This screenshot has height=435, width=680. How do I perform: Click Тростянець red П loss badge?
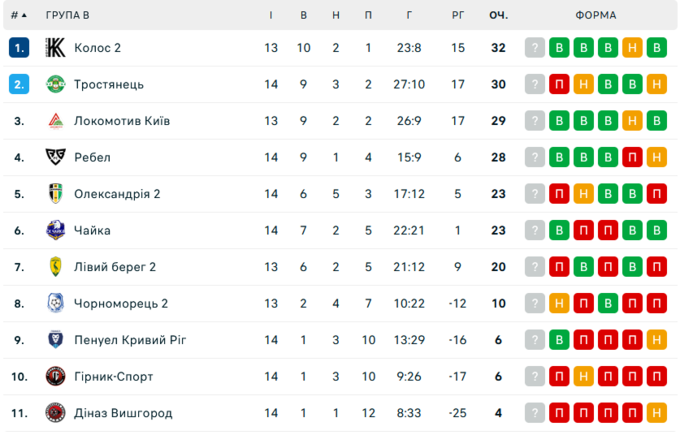tap(559, 85)
